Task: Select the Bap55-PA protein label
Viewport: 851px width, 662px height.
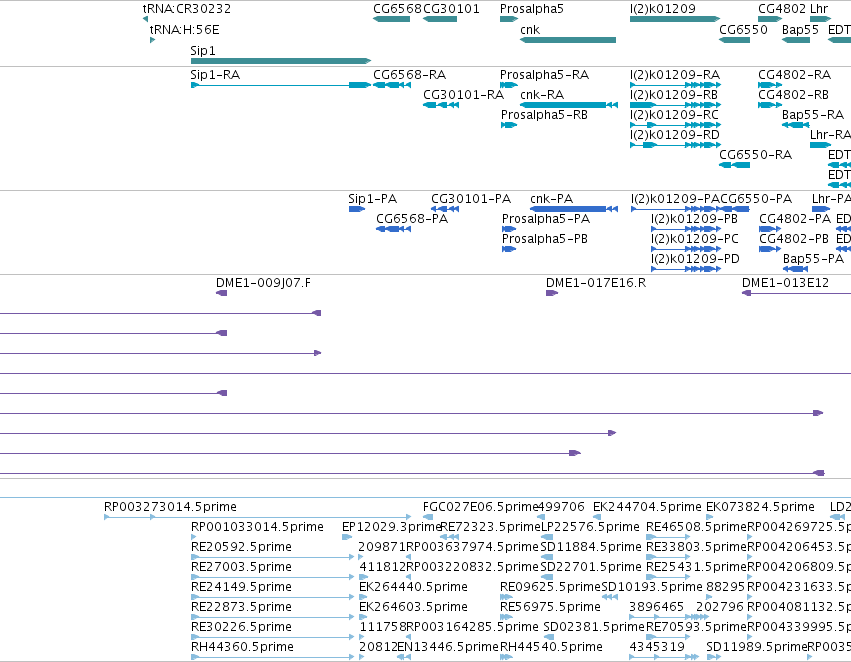Action: tap(814, 259)
